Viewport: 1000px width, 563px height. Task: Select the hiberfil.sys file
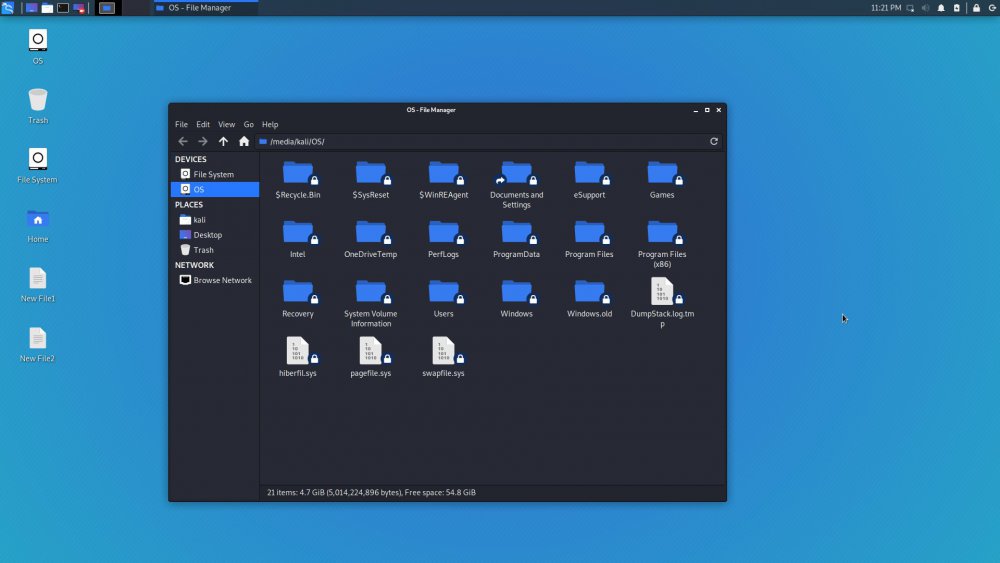tap(298, 351)
